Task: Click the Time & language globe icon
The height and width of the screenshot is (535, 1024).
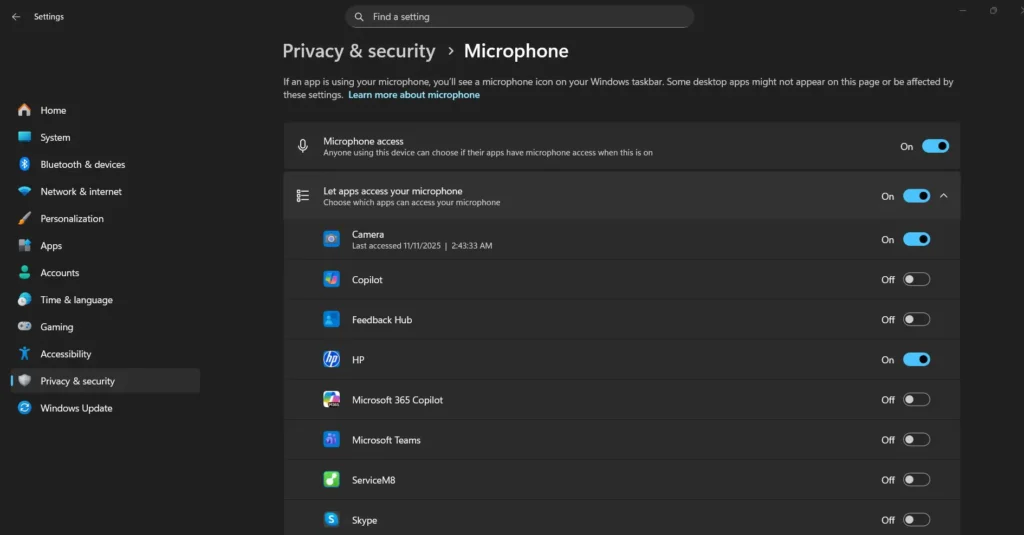Action: coord(24,299)
